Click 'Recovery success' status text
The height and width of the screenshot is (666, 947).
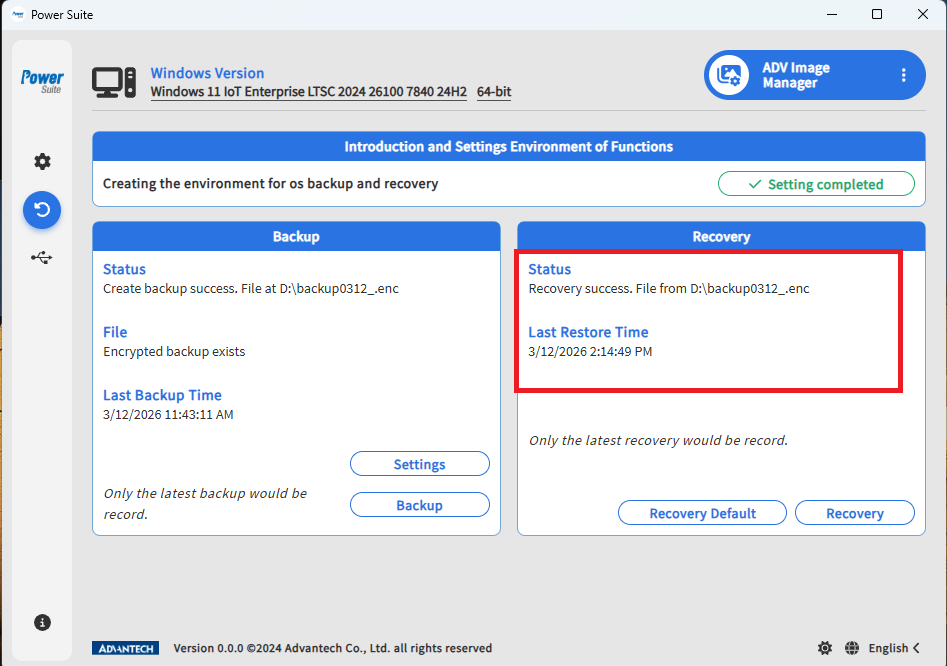[669, 289]
